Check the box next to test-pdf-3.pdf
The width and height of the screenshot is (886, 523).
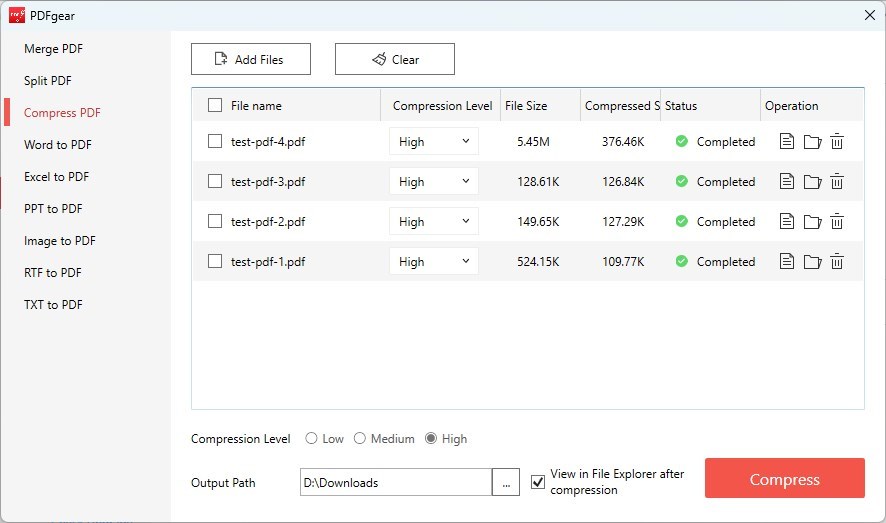point(215,182)
